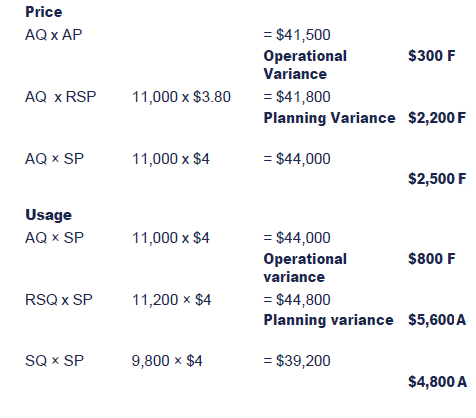Click the Operational variance label under Usage
Screen dimensions: 476x418
coord(305,268)
